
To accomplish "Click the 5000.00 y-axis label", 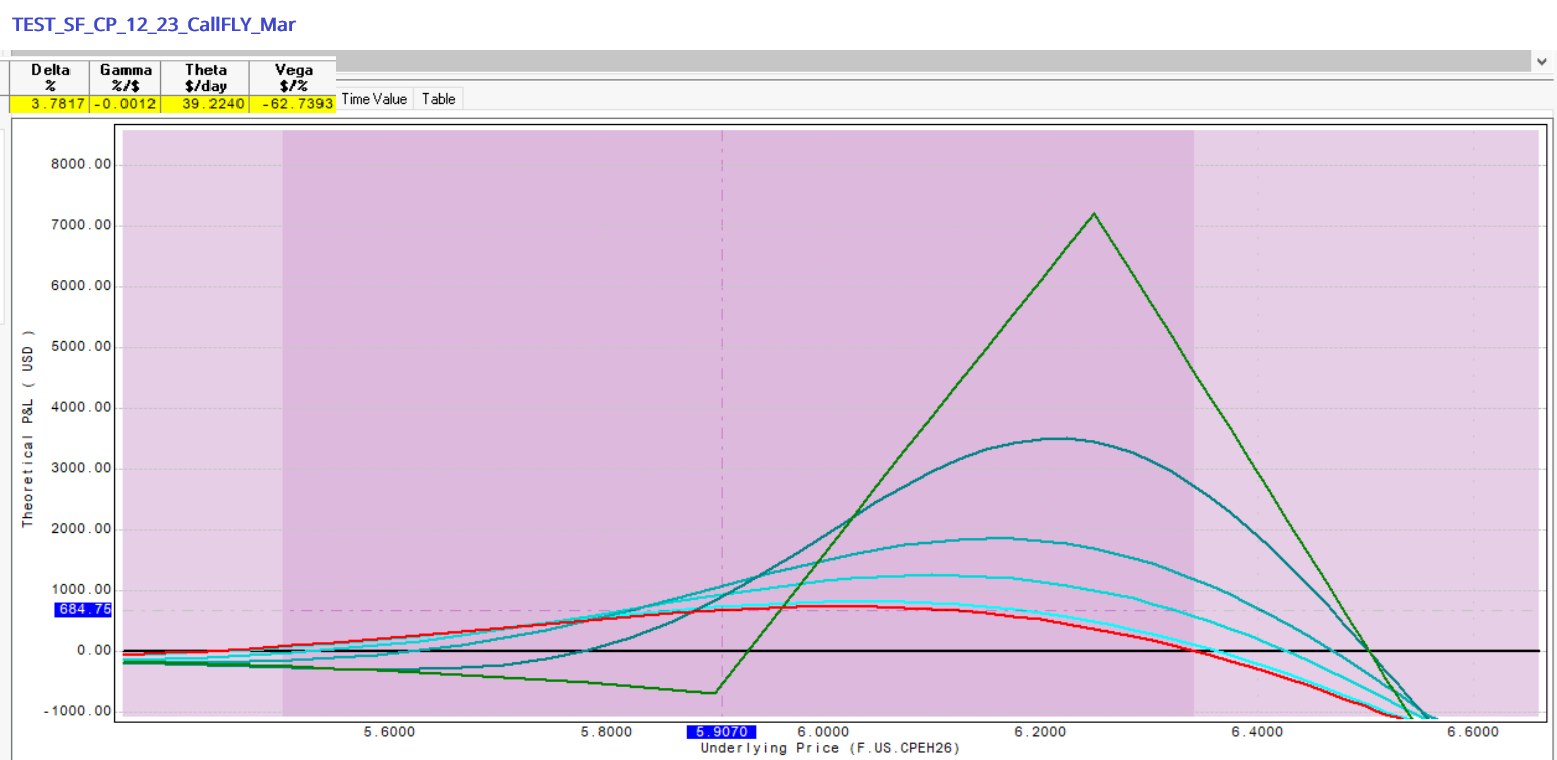I will (82, 347).
